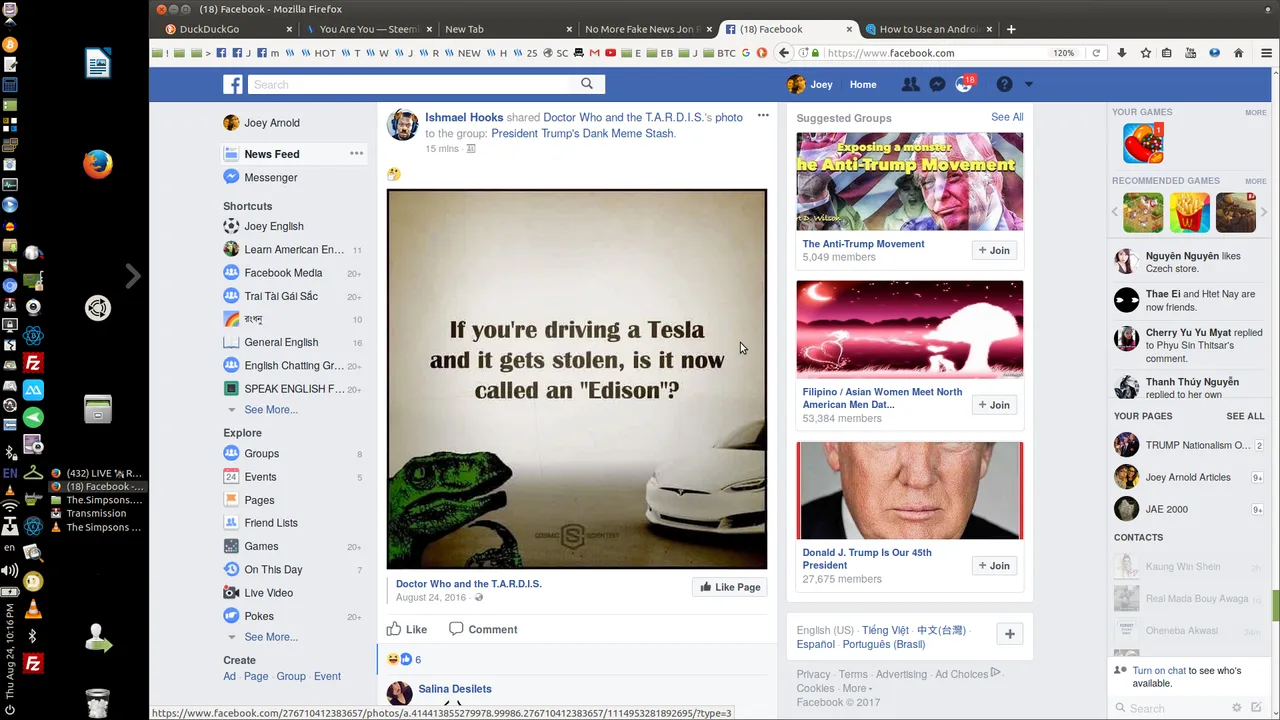Open the Anti-Trump Movement group cover image
Viewport: 1280px width, 720px height.
click(909, 181)
